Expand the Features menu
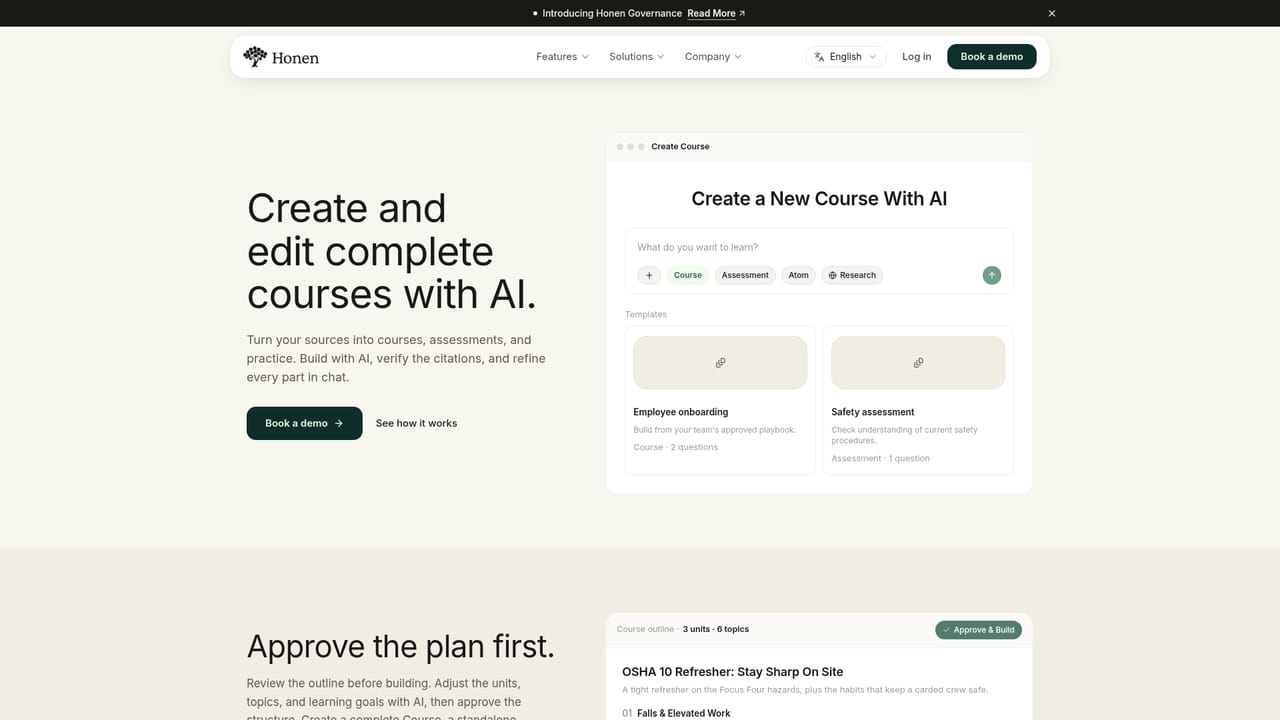 coord(562,57)
